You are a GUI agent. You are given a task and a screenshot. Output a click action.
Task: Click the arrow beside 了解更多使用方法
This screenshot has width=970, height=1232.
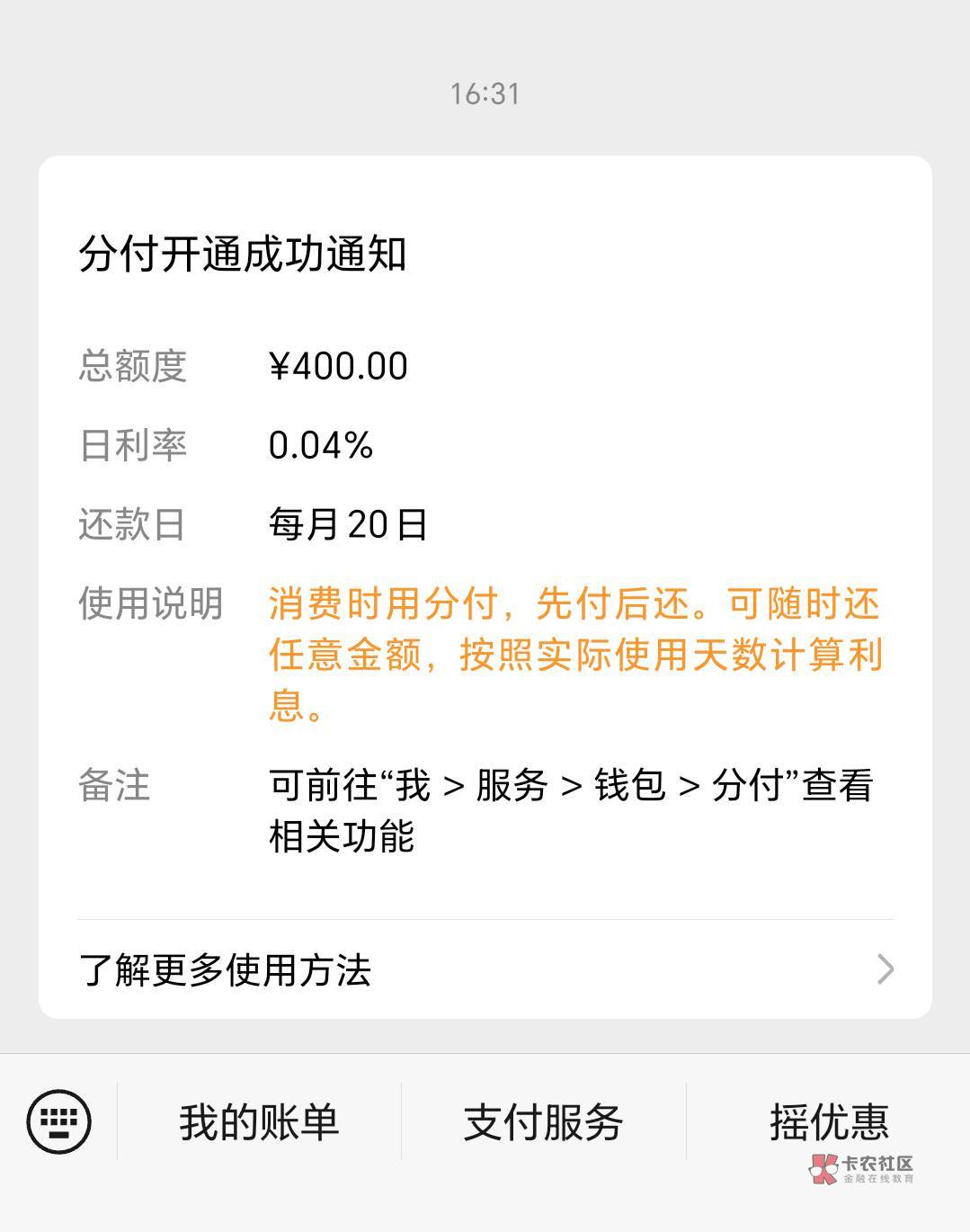[885, 969]
